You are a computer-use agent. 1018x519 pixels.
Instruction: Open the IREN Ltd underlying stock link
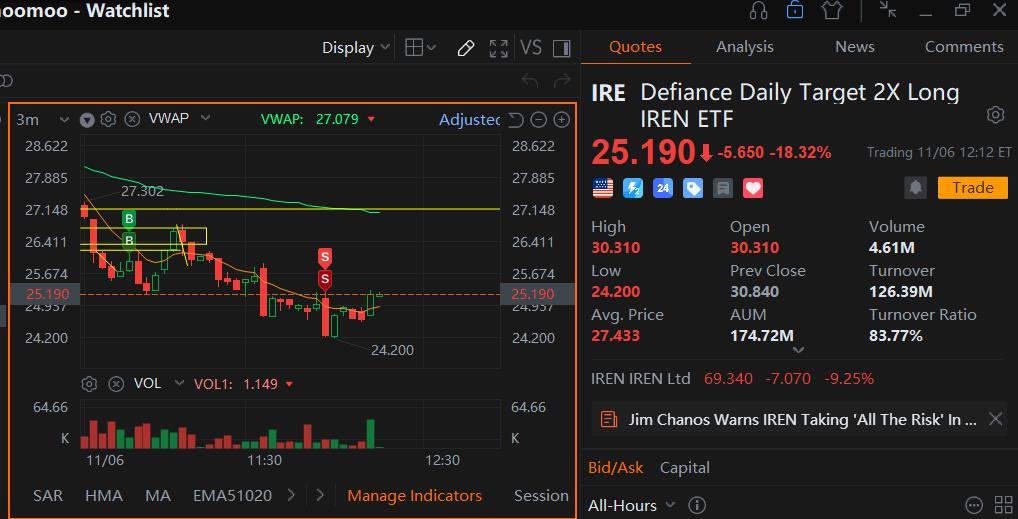point(640,378)
